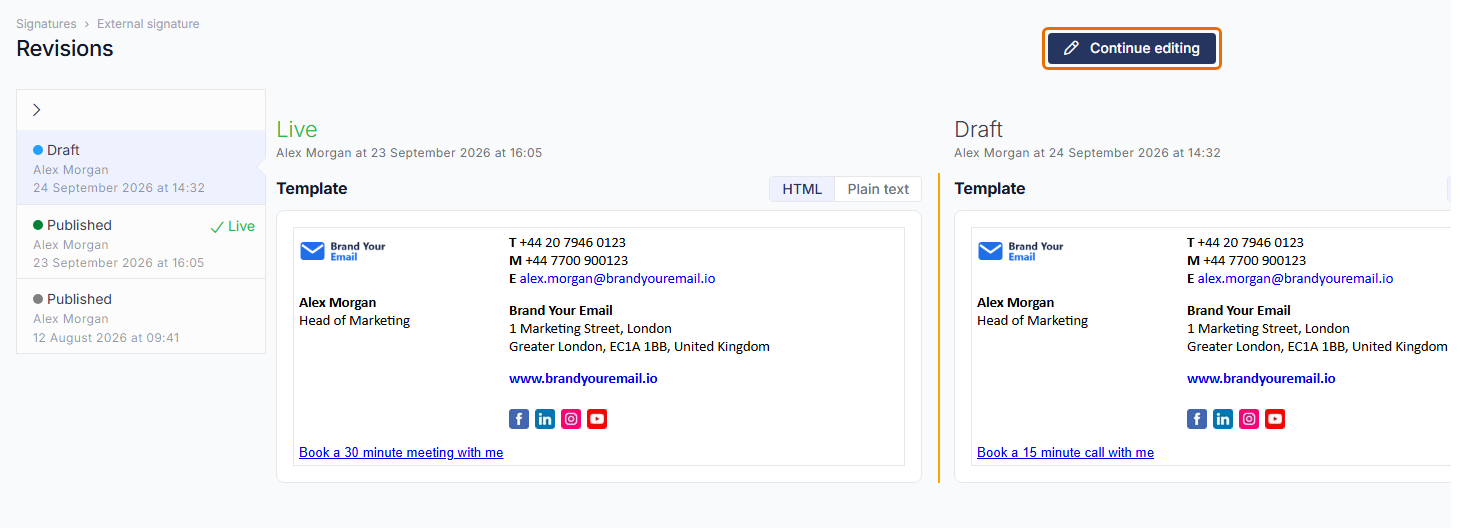
Task: Click Head of Marketing in Draft signature
Action: (1032, 321)
